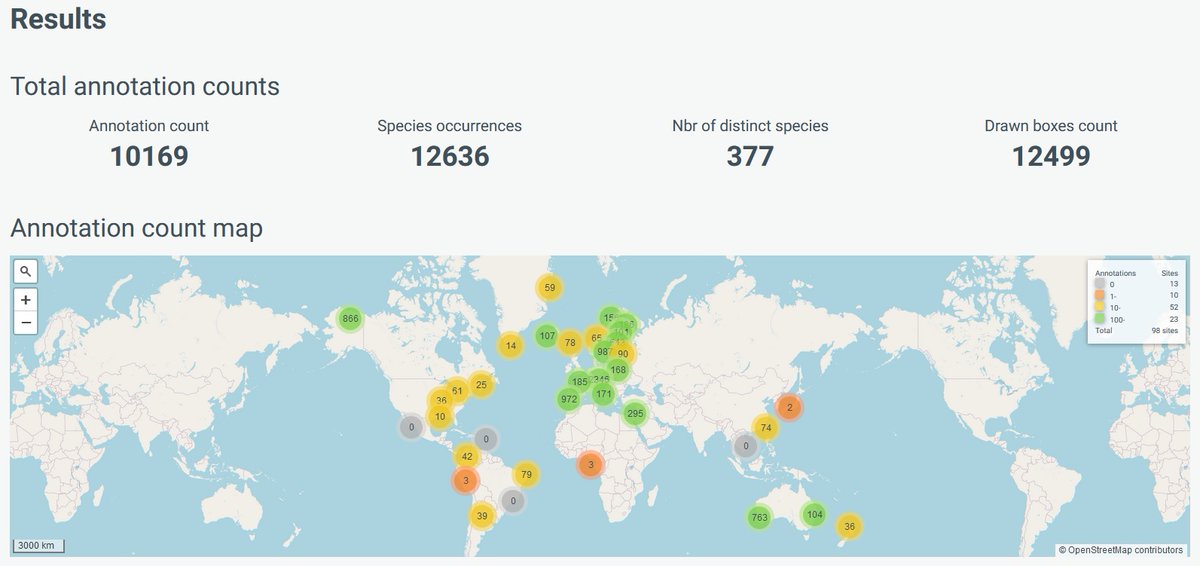Click the 'Nbr of distinct species' label
This screenshot has width=1200, height=566.
pyautogui.click(x=750, y=126)
